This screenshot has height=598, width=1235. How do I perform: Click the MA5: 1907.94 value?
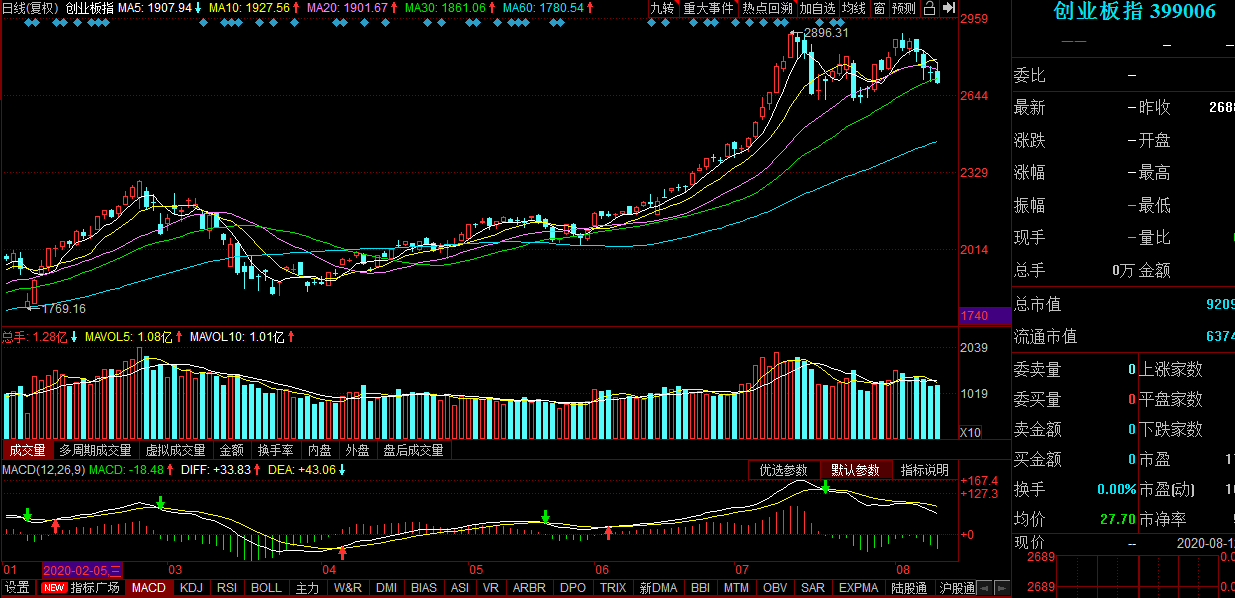coord(155,8)
